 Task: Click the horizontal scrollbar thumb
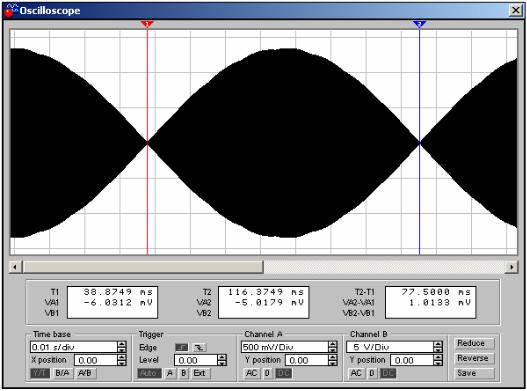point(143,267)
